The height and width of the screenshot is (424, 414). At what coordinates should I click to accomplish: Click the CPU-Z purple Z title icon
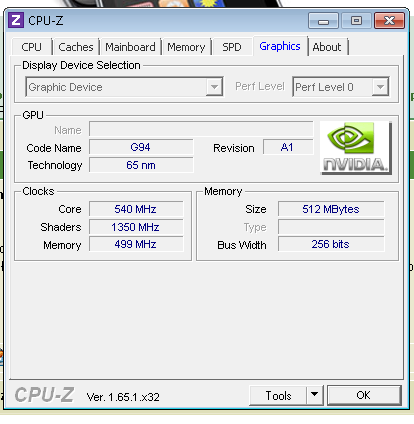16,20
